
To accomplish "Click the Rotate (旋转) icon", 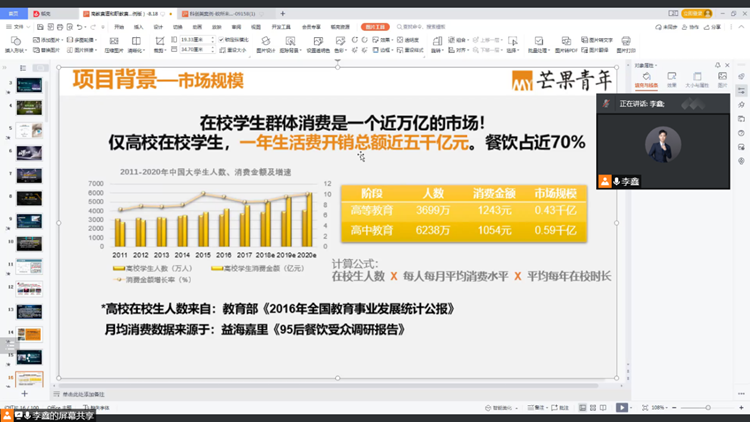I will (x=437, y=41).
